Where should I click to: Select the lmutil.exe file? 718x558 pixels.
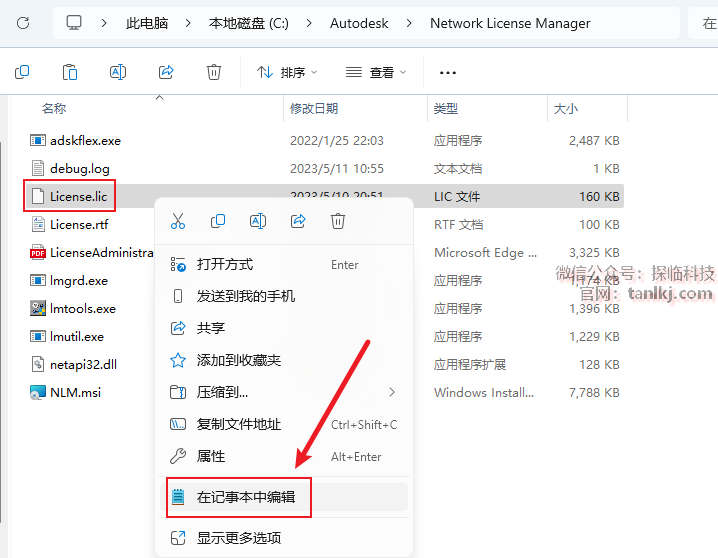pos(77,336)
